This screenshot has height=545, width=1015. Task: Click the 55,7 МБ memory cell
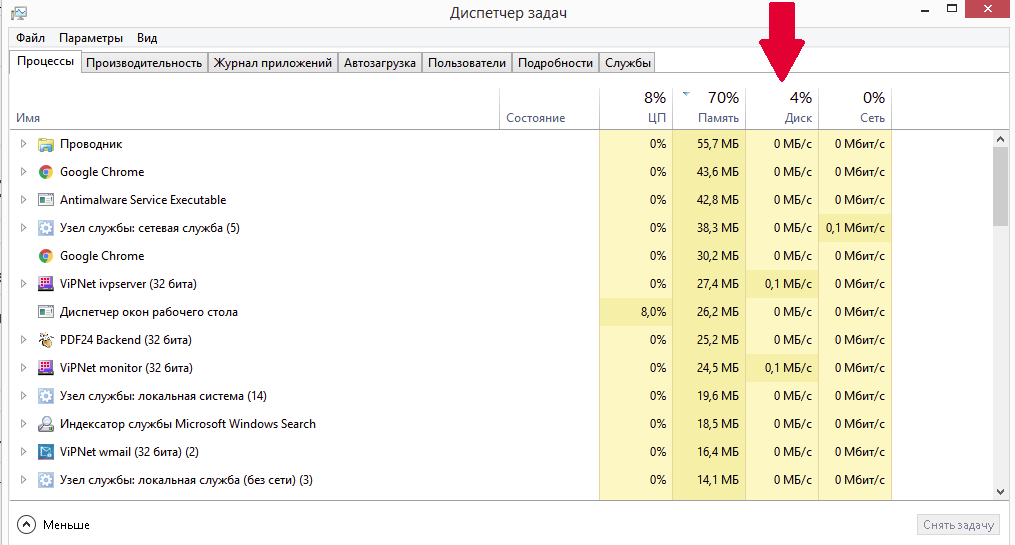[709, 144]
